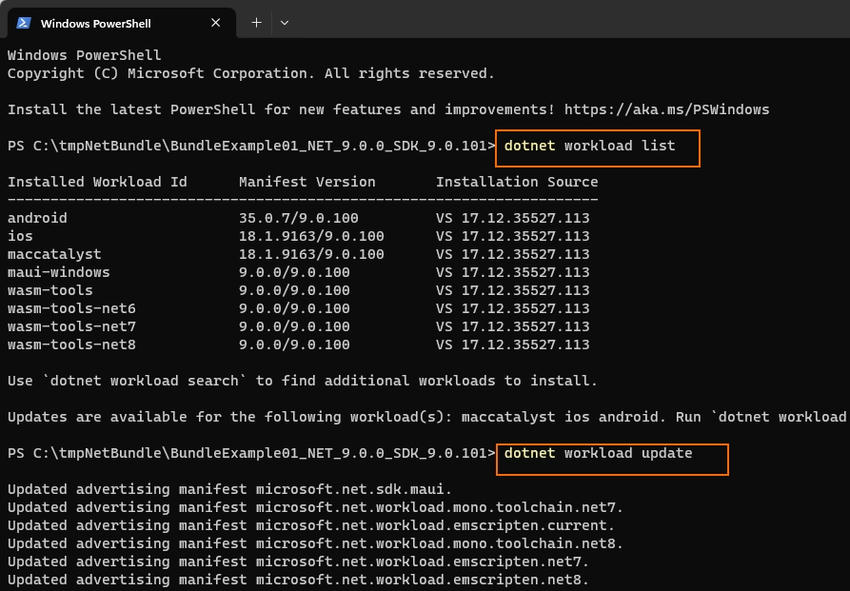Select the 'maui-windows' workload entry
Image resolution: width=850 pixels, height=591 pixels.
tap(60, 272)
